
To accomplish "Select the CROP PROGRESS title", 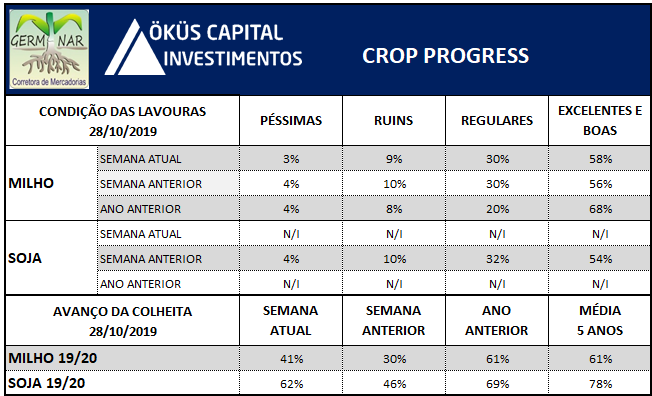I will pos(445,56).
